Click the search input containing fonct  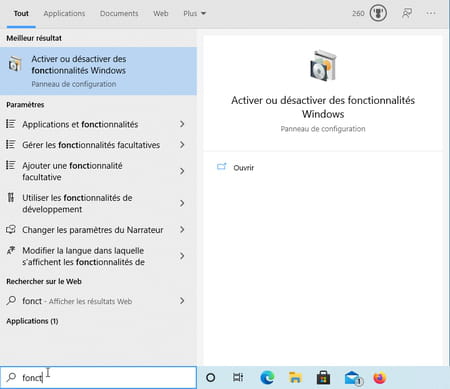click(98, 377)
